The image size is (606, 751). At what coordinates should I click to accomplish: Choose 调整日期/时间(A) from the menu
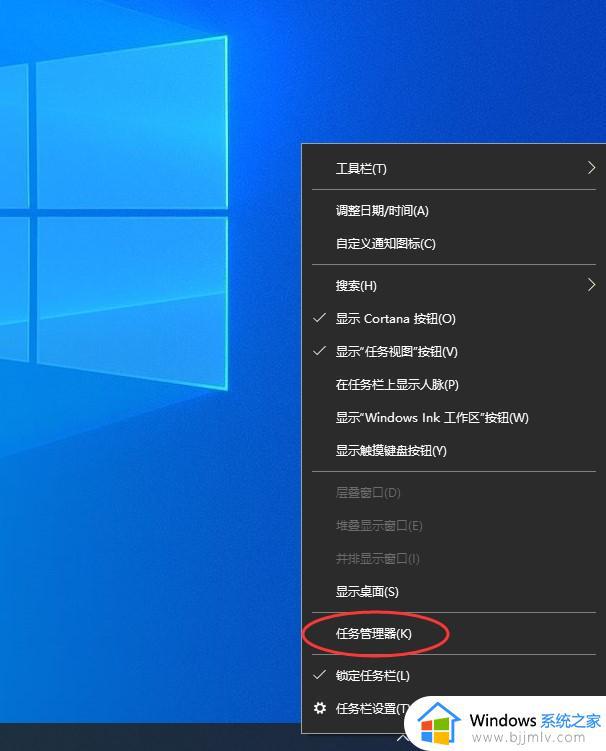click(454, 210)
